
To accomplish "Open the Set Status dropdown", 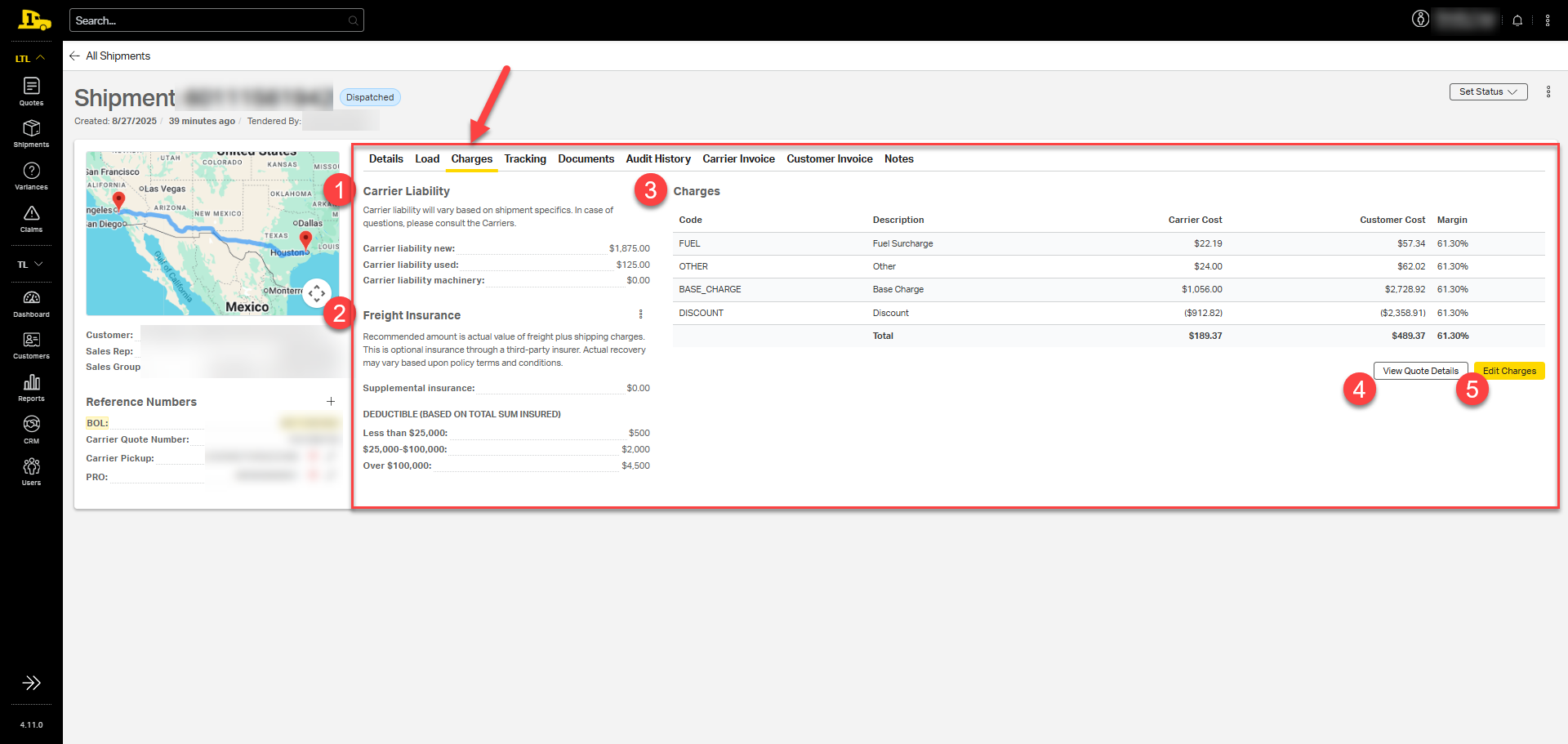I will click(x=1487, y=91).
